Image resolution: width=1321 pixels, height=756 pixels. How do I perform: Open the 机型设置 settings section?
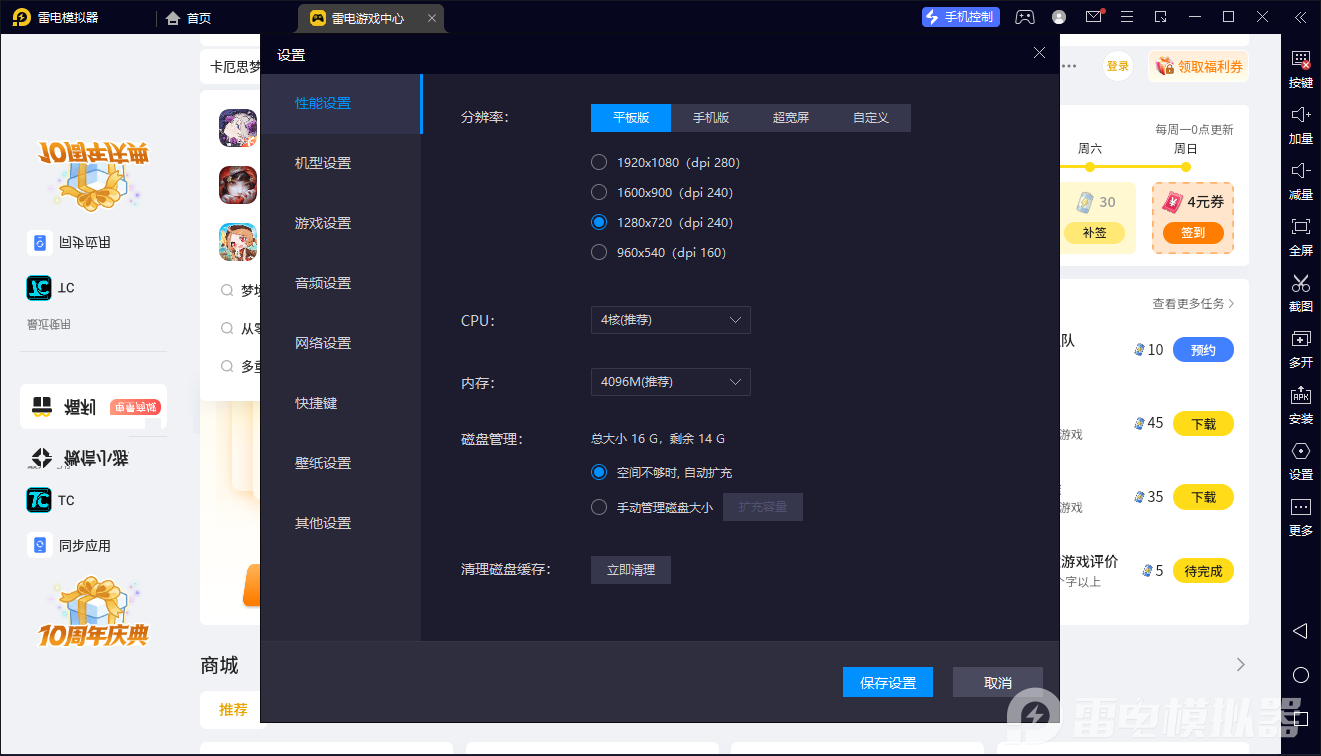(323, 163)
